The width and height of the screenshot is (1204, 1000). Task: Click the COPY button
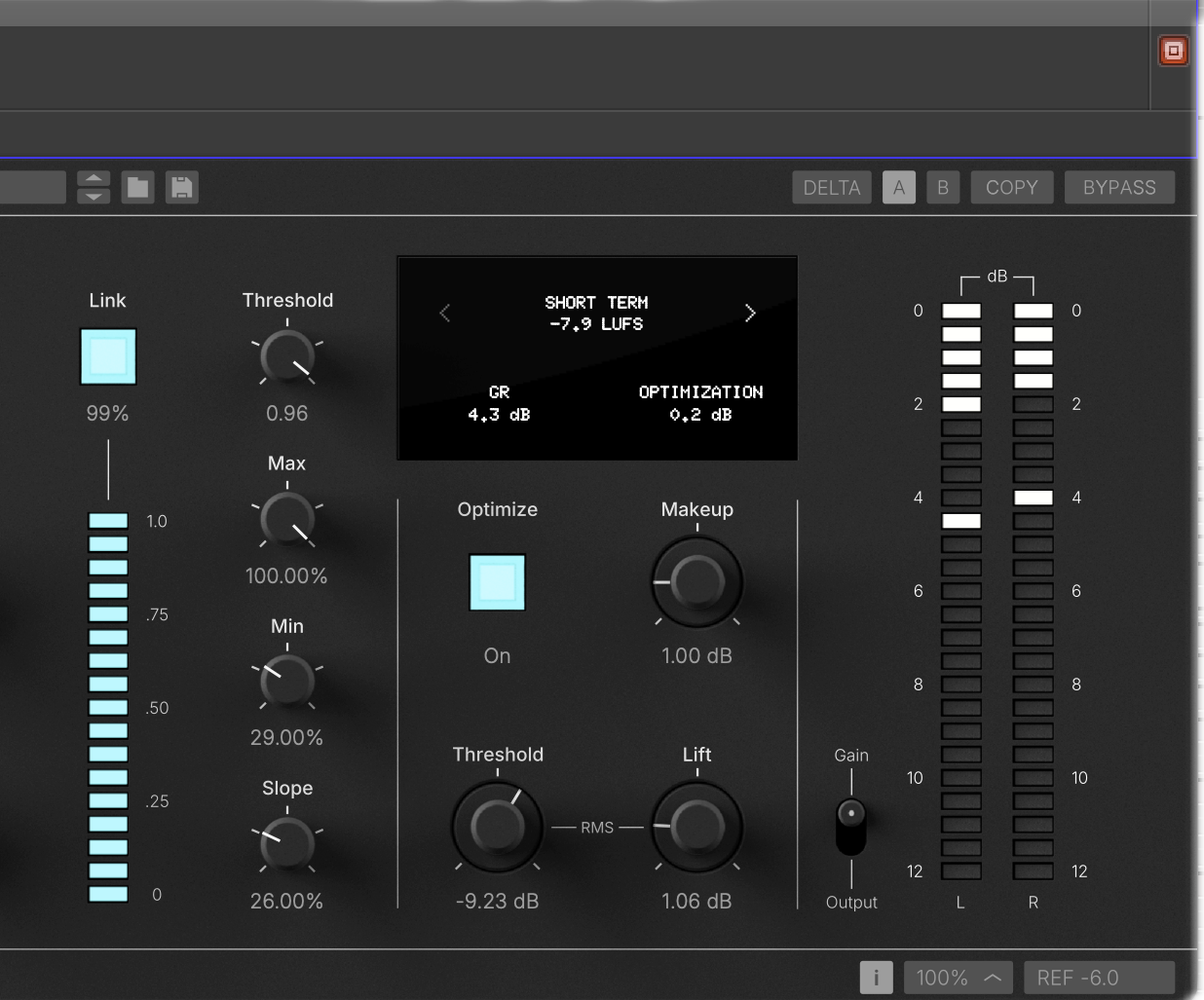pos(1012,187)
